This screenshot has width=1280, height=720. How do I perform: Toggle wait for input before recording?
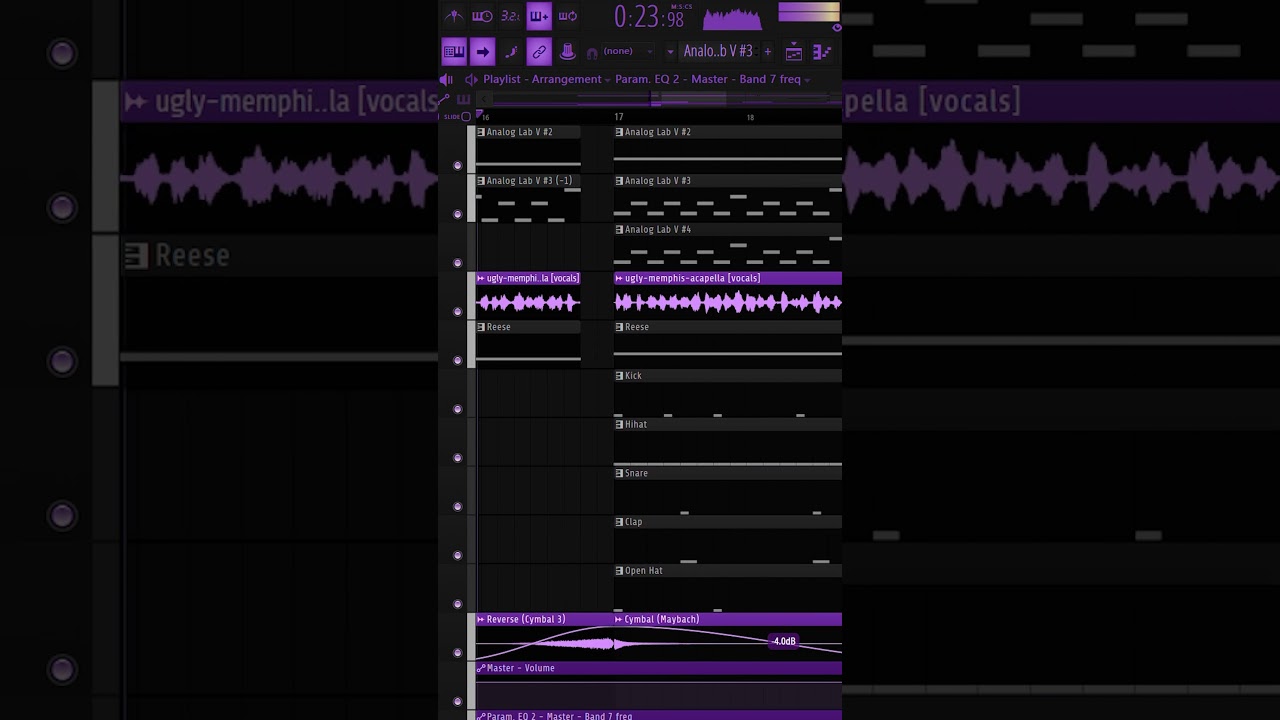482,16
